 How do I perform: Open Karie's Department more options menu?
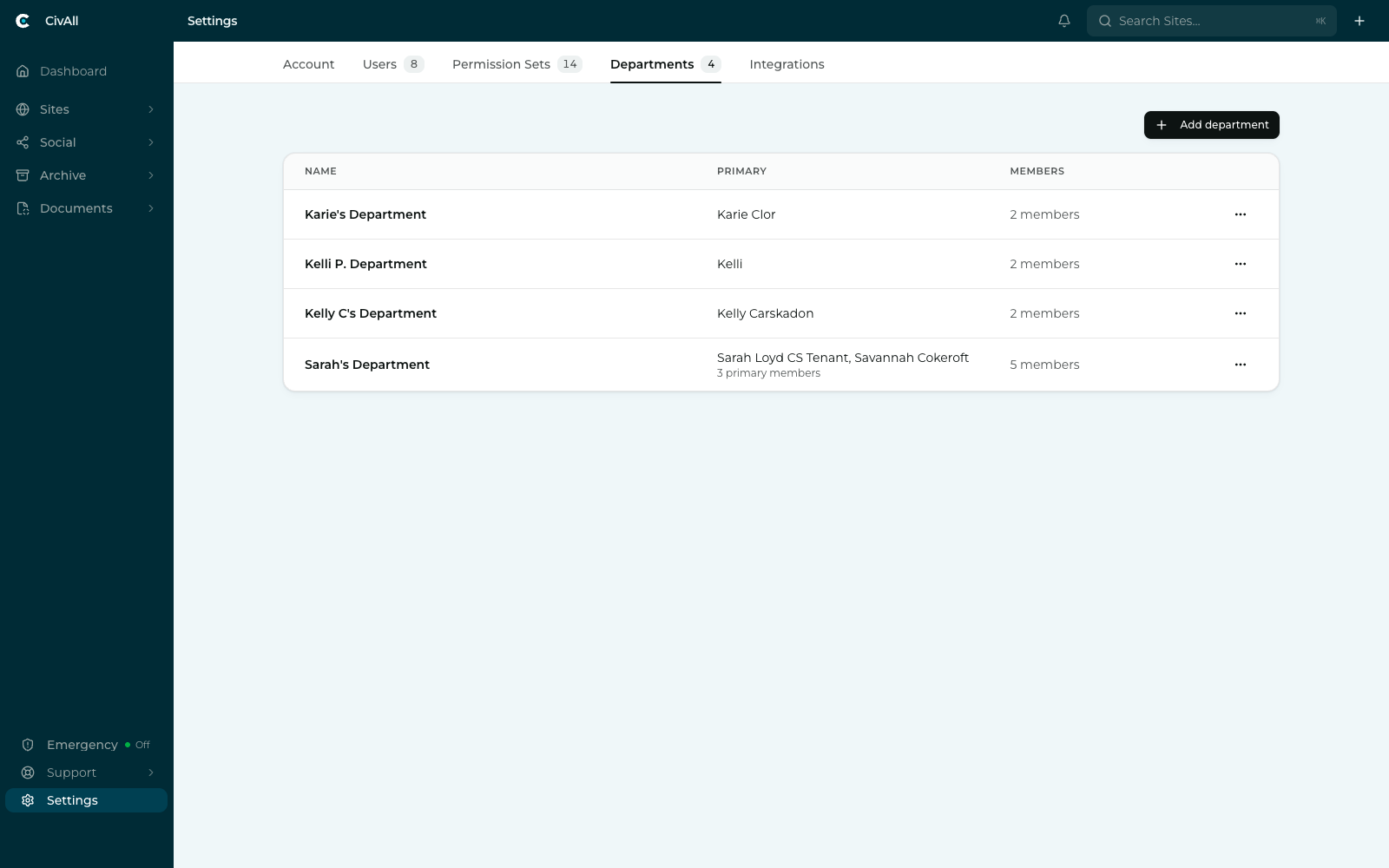[x=1241, y=214]
